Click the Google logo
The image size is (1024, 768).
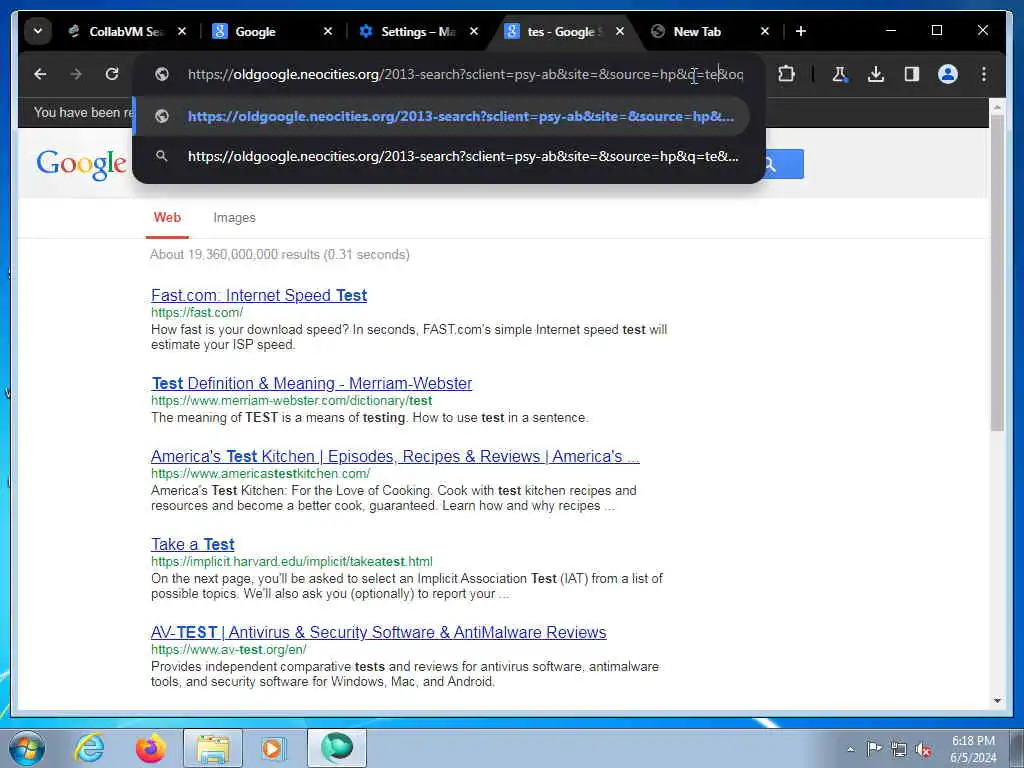point(82,164)
